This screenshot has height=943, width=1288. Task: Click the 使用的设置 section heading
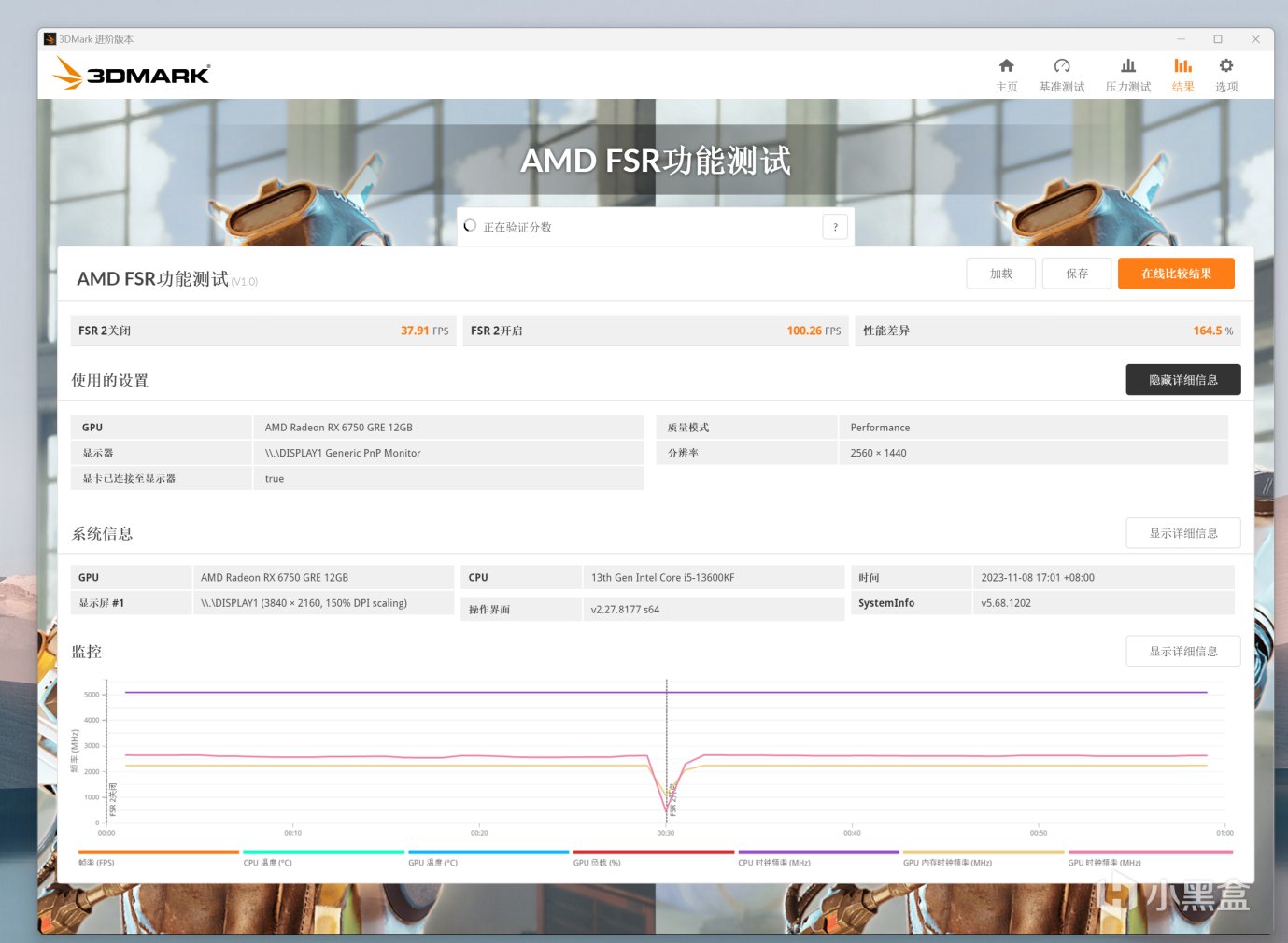tap(110, 380)
